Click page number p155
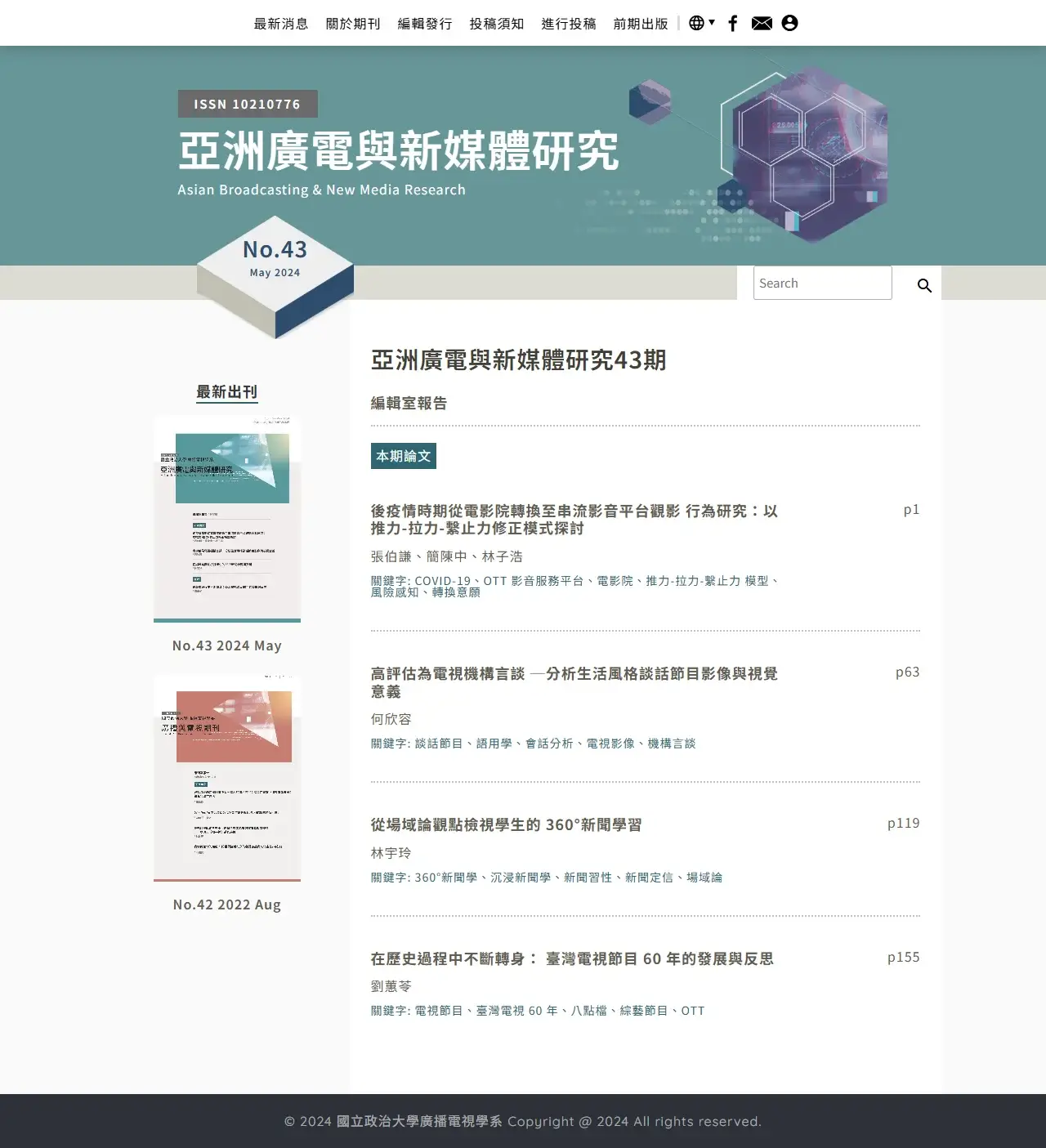This screenshot has height=1148, width=1046. tap(904, 958)
